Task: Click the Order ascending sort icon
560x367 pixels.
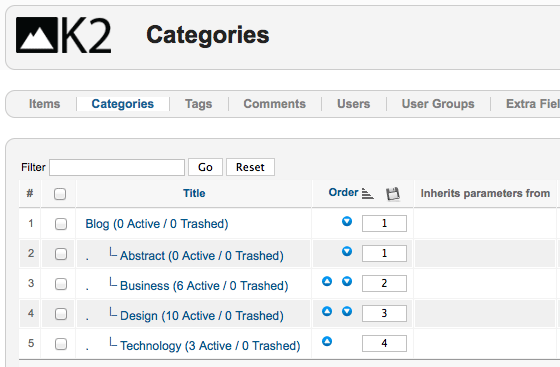Action: [368, 193]
